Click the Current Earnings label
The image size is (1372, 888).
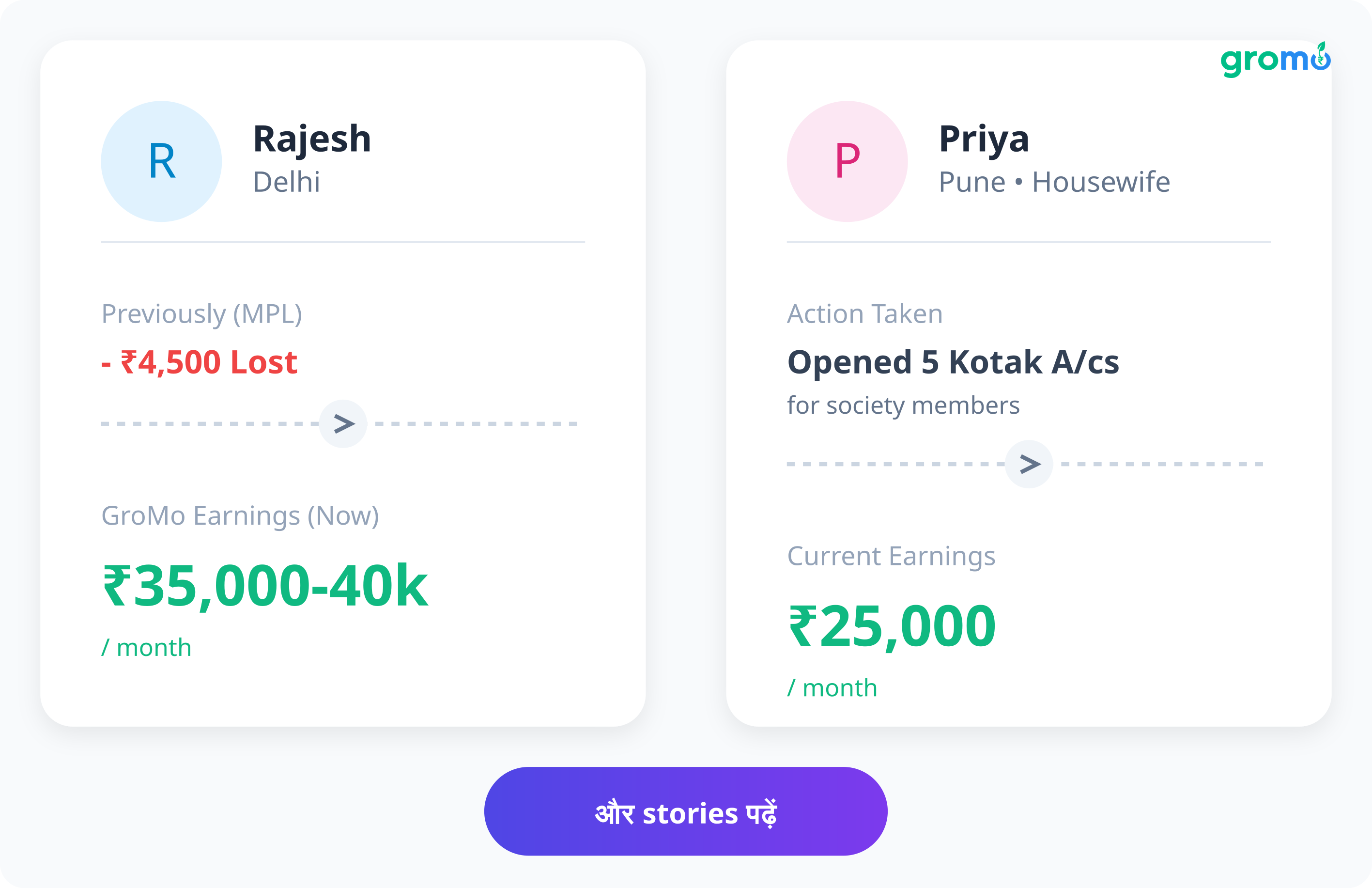point(891,556)
